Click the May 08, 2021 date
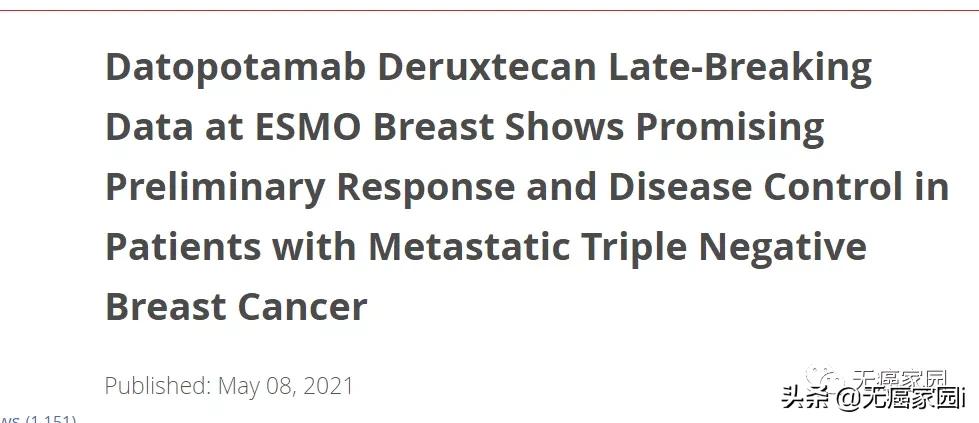Screen dimensions: 979x423 click(x=285, y=386)
